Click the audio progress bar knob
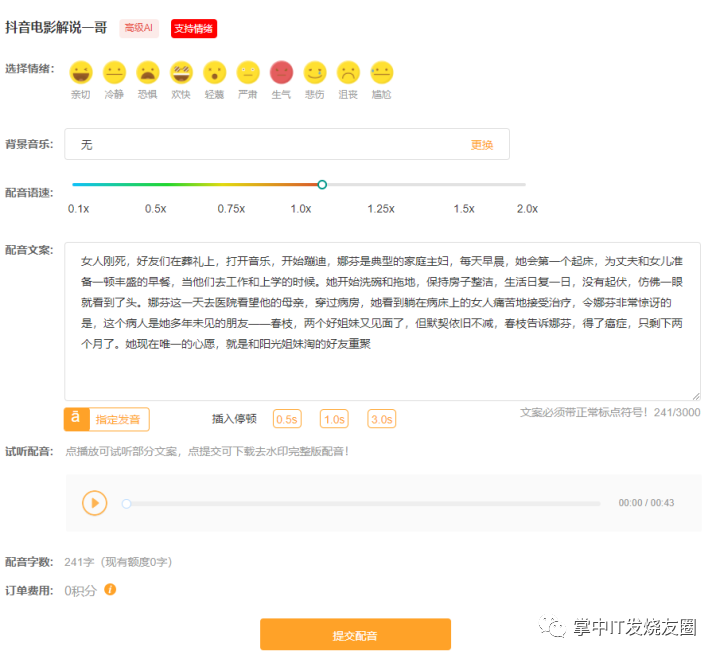Viewport: 720px width, 659px height. 126,504
